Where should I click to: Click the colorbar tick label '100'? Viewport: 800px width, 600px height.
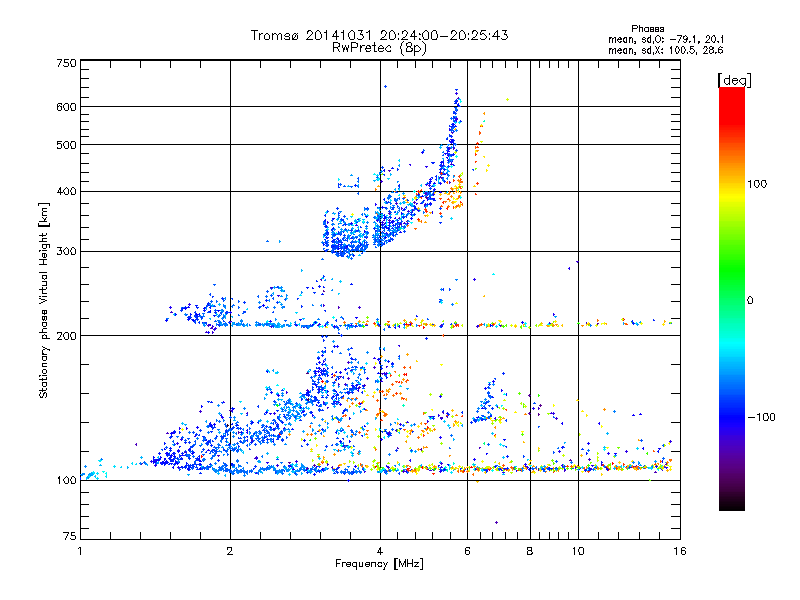tap(757, 184)
